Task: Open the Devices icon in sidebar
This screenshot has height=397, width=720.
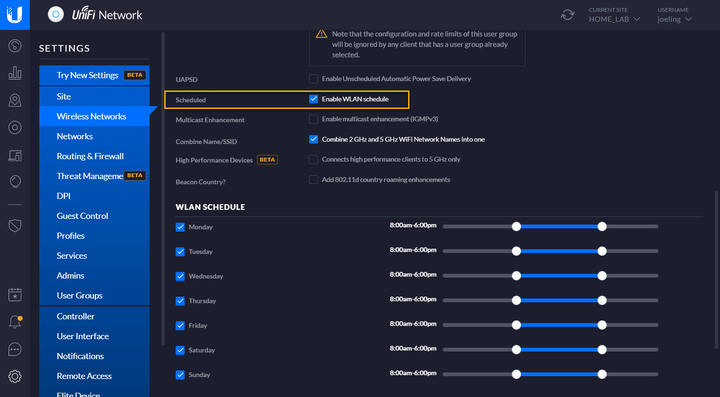Action: click(x=15, y=128)
